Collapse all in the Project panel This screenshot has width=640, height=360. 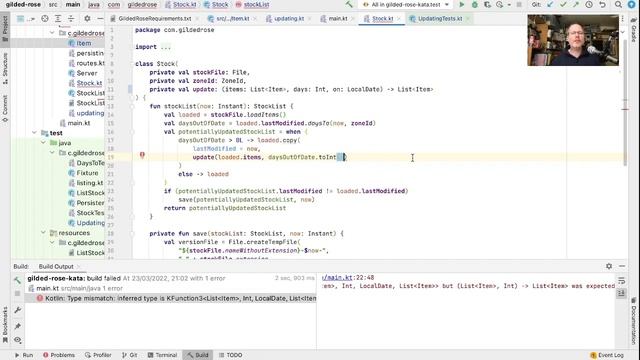coord(71,18)
